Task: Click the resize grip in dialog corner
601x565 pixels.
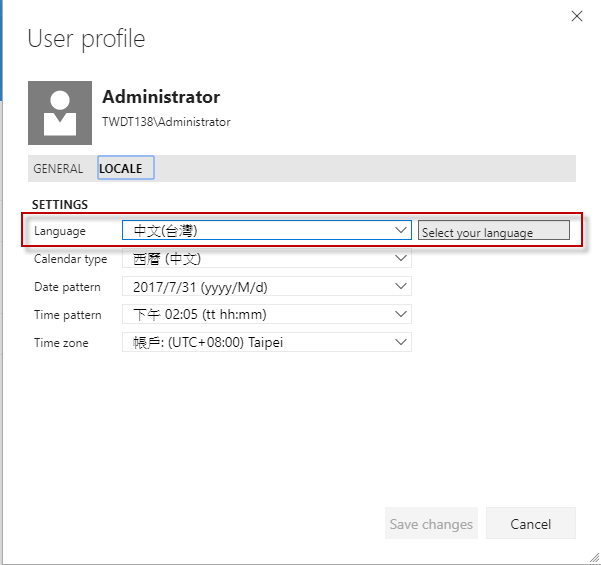Action: tap(594, 557)
